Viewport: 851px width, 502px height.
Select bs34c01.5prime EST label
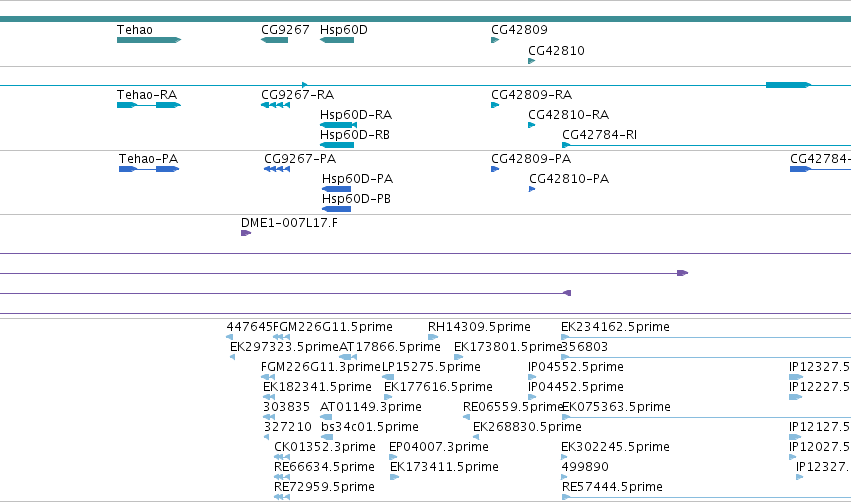370,427
